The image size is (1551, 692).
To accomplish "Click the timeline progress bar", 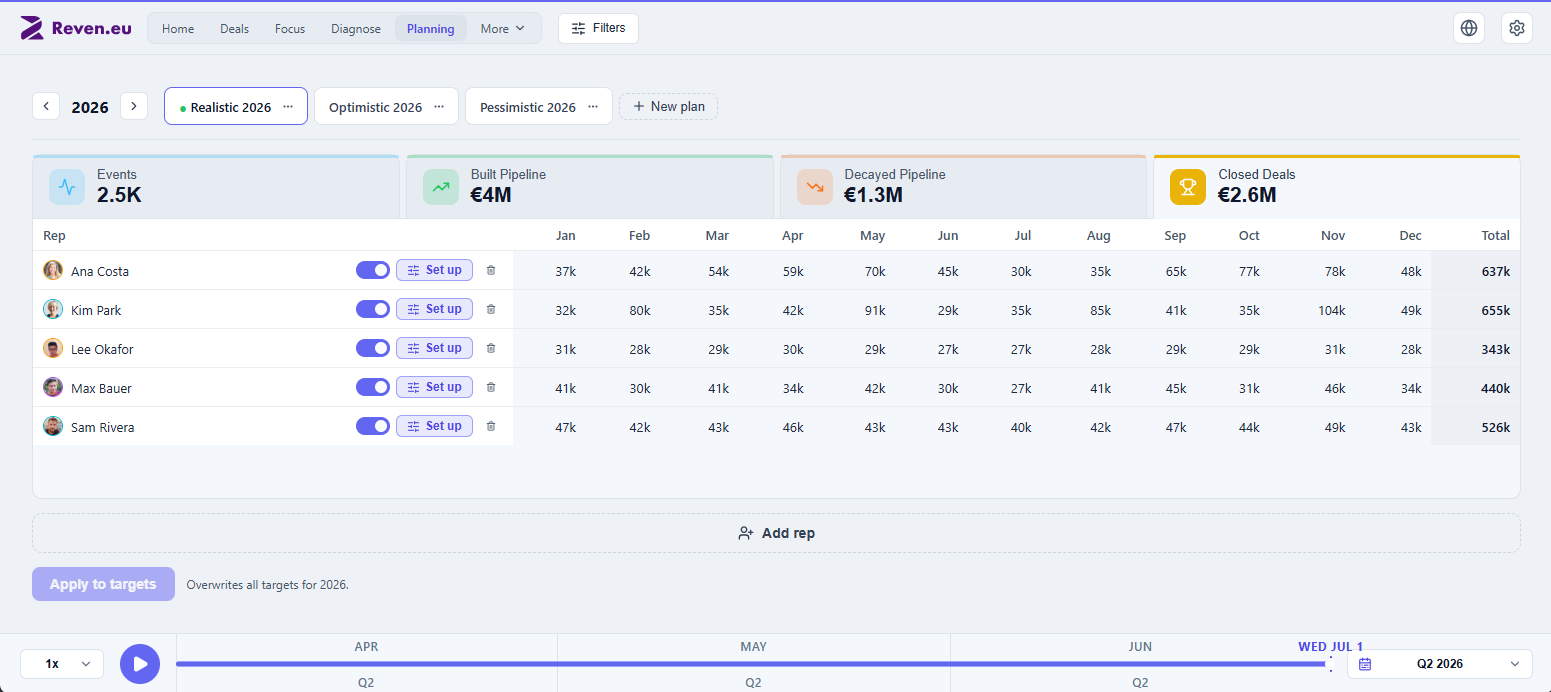I will (x=752, y=664).
